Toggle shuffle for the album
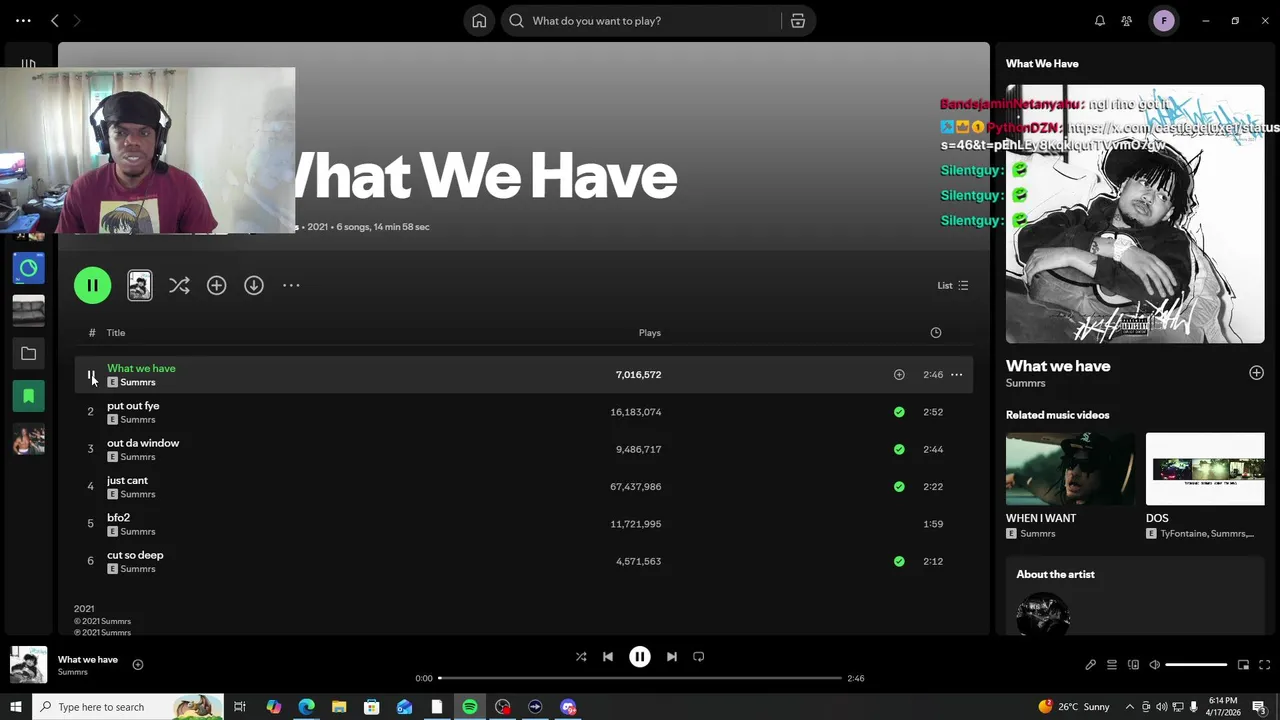 (179, 286)
